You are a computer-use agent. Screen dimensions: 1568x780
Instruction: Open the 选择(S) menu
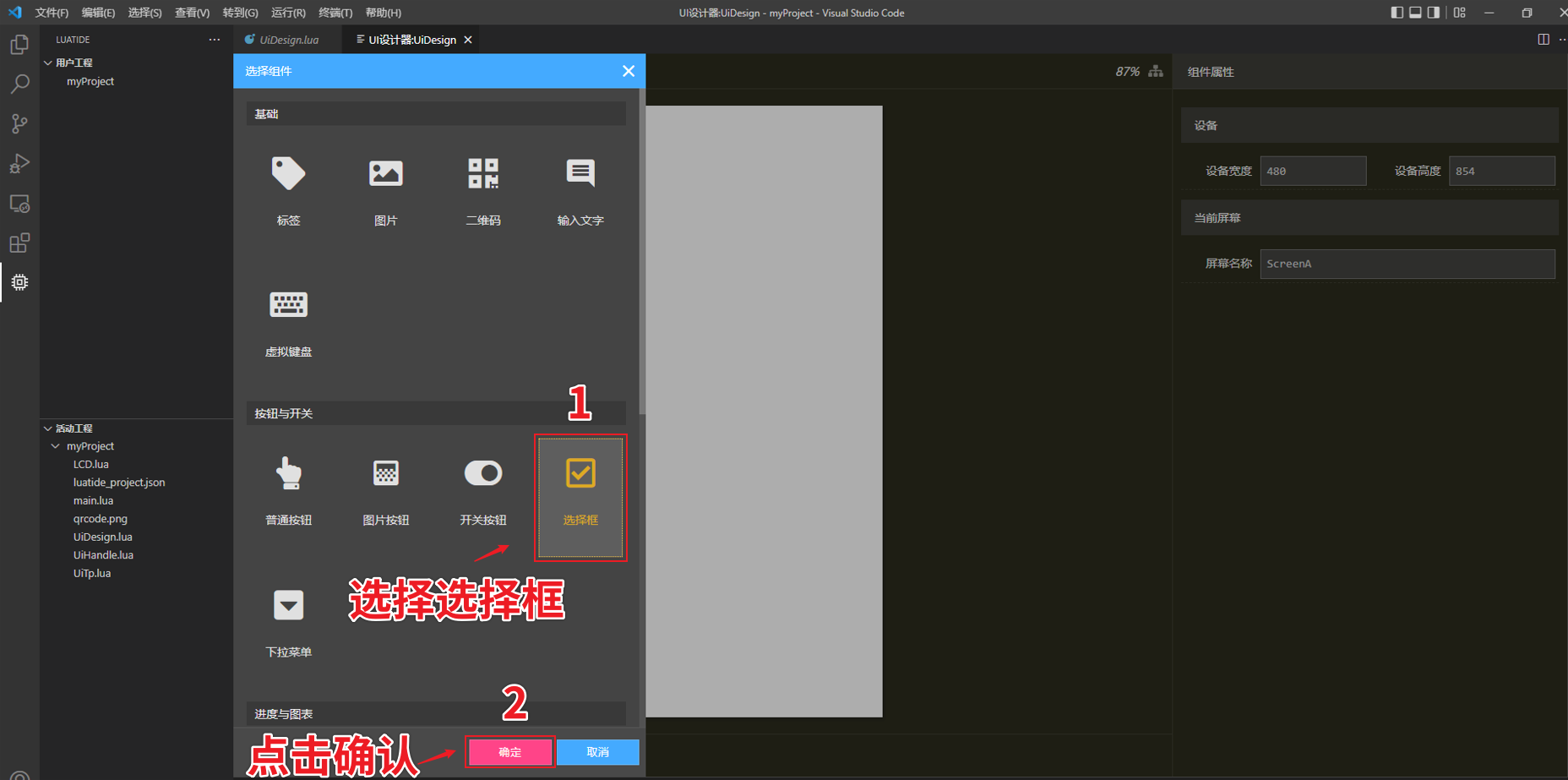pyautogui.click(x=144, y=13)
